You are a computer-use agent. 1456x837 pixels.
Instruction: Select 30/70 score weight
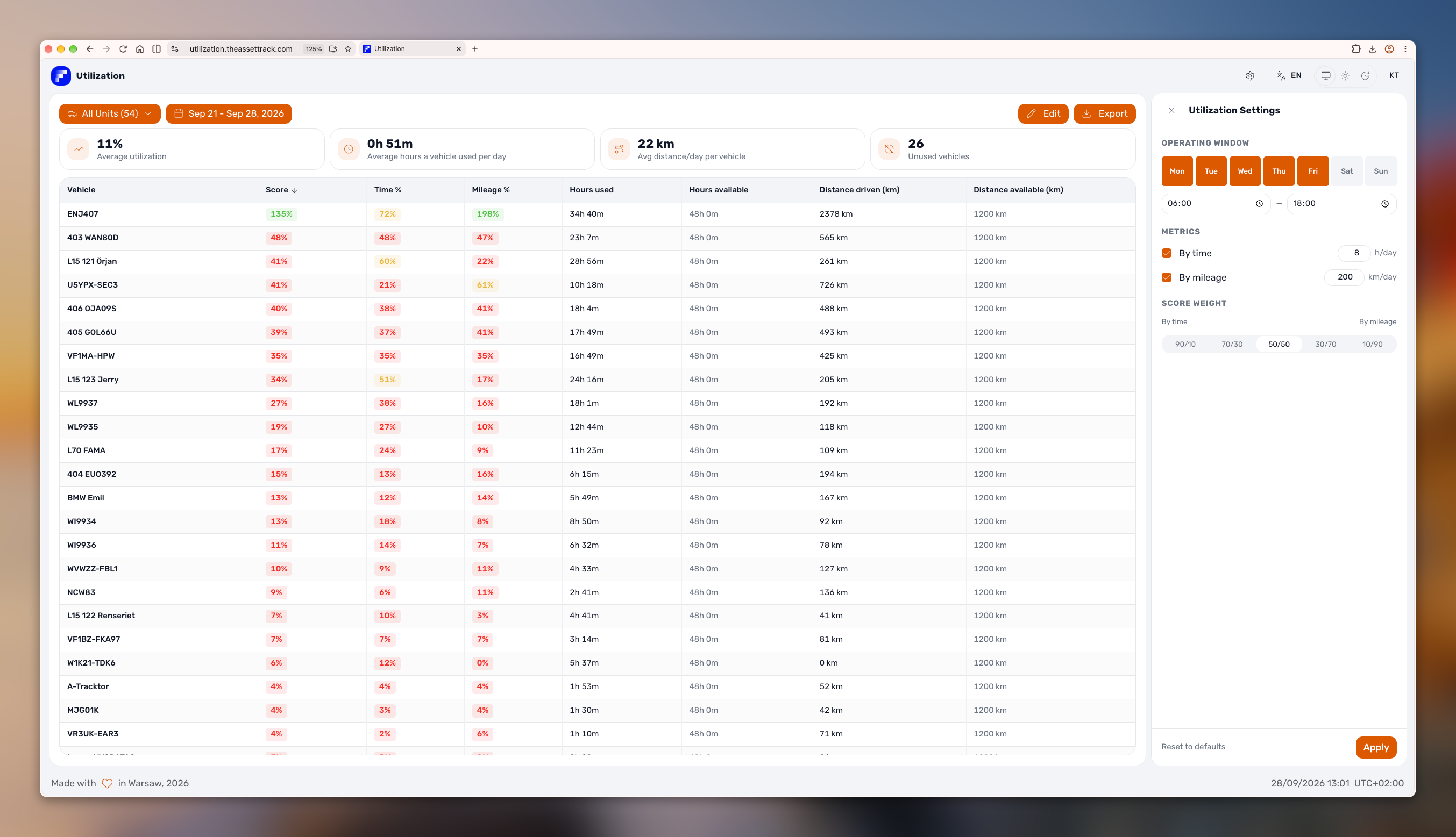pyautogui.click(x=1325, y=345)
